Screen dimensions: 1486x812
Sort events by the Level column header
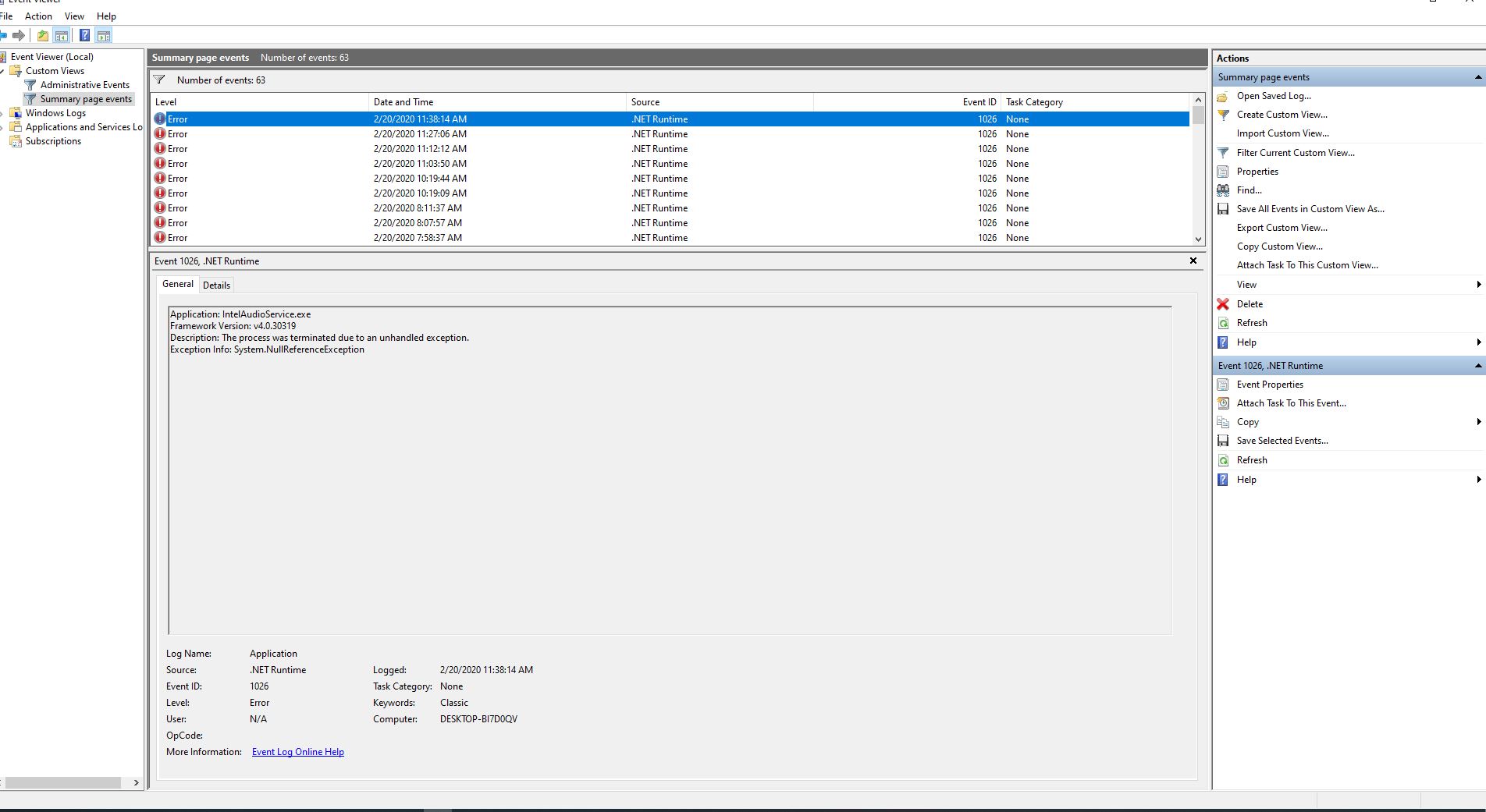[260, 102]
